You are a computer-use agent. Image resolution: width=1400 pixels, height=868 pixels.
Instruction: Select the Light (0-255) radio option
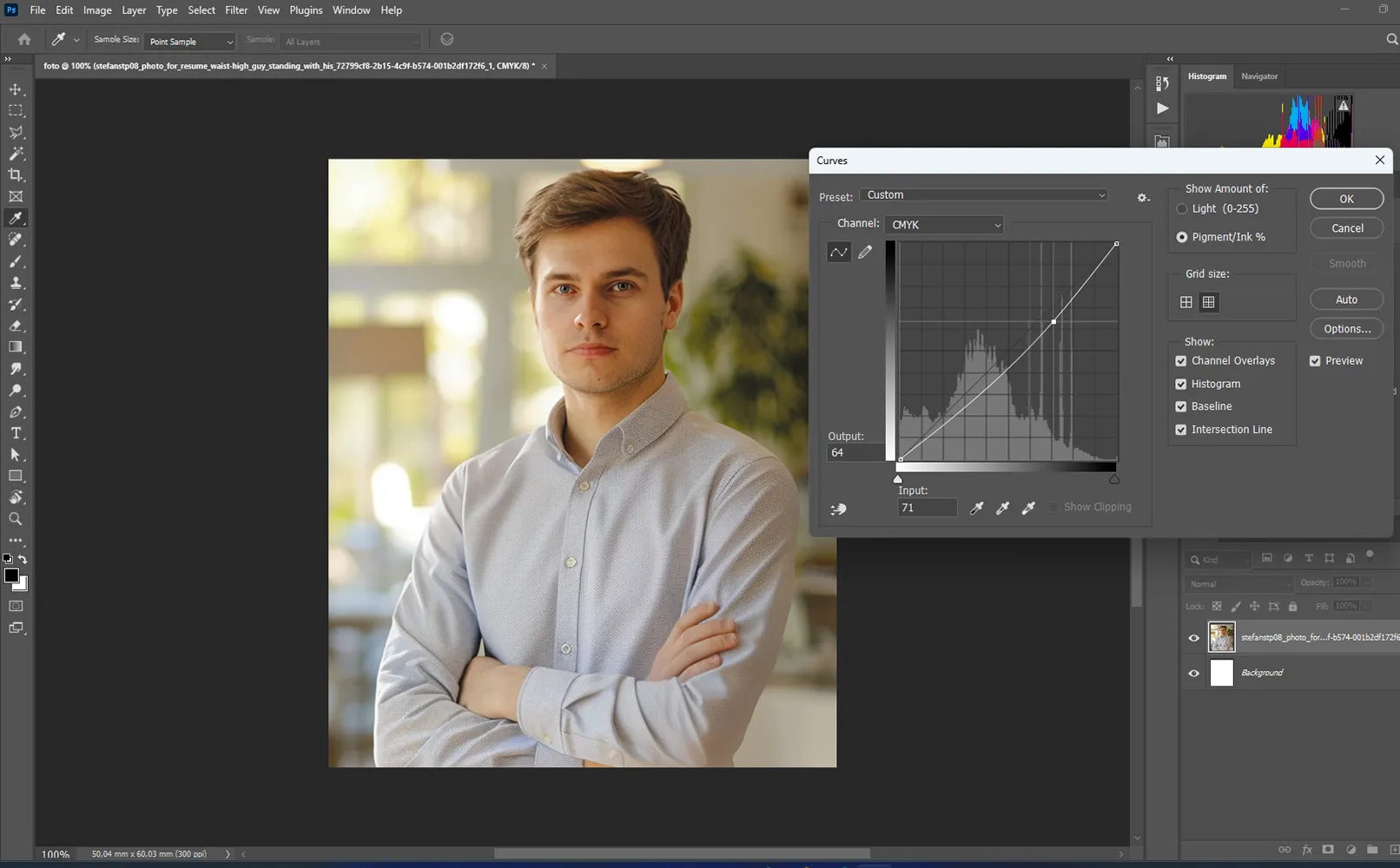click(x=1181, y=208)
